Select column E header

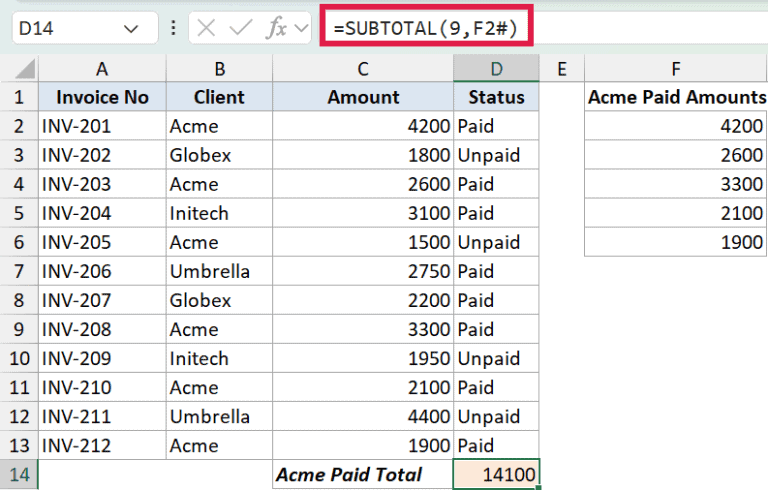coord(562,69)
